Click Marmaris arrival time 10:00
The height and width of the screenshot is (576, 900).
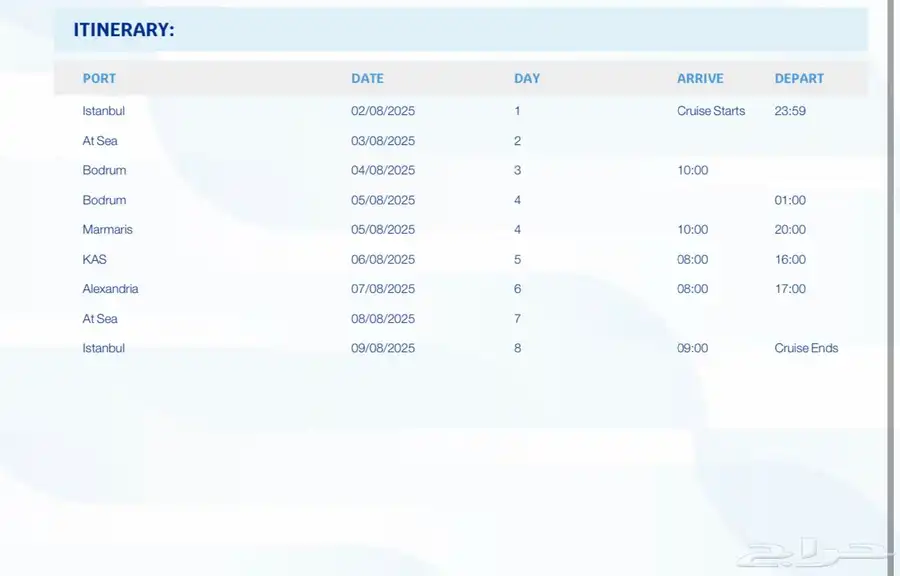coord(692,229)
